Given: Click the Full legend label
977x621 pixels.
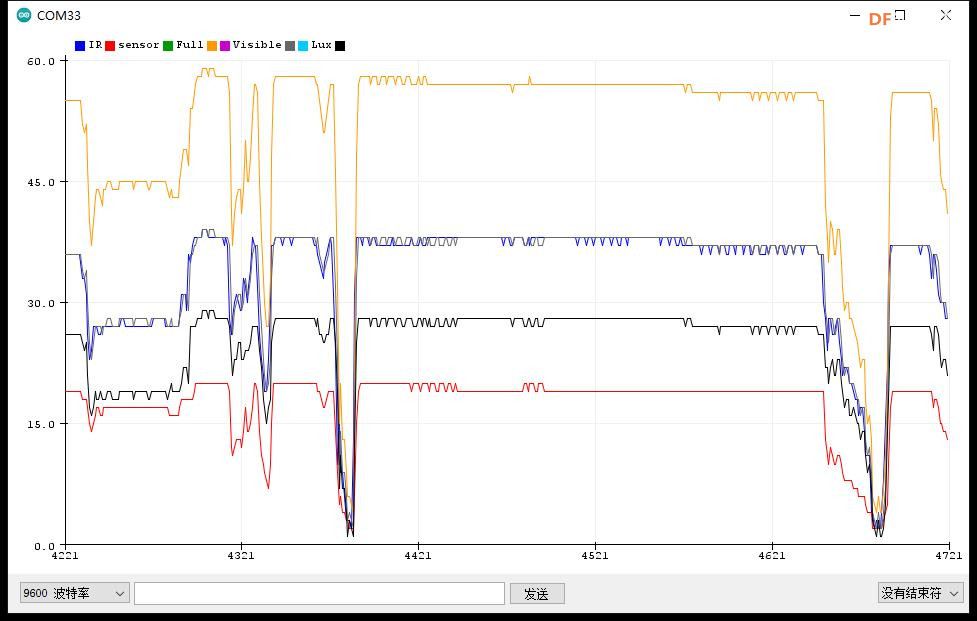Looking at the screenshot, I should pyautogui.click(x=189, y=45).
